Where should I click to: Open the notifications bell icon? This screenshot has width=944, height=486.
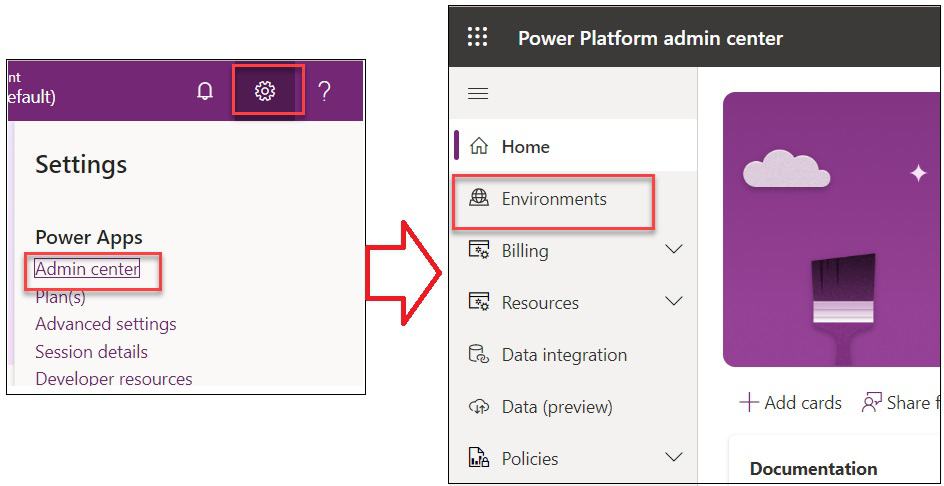205,92
